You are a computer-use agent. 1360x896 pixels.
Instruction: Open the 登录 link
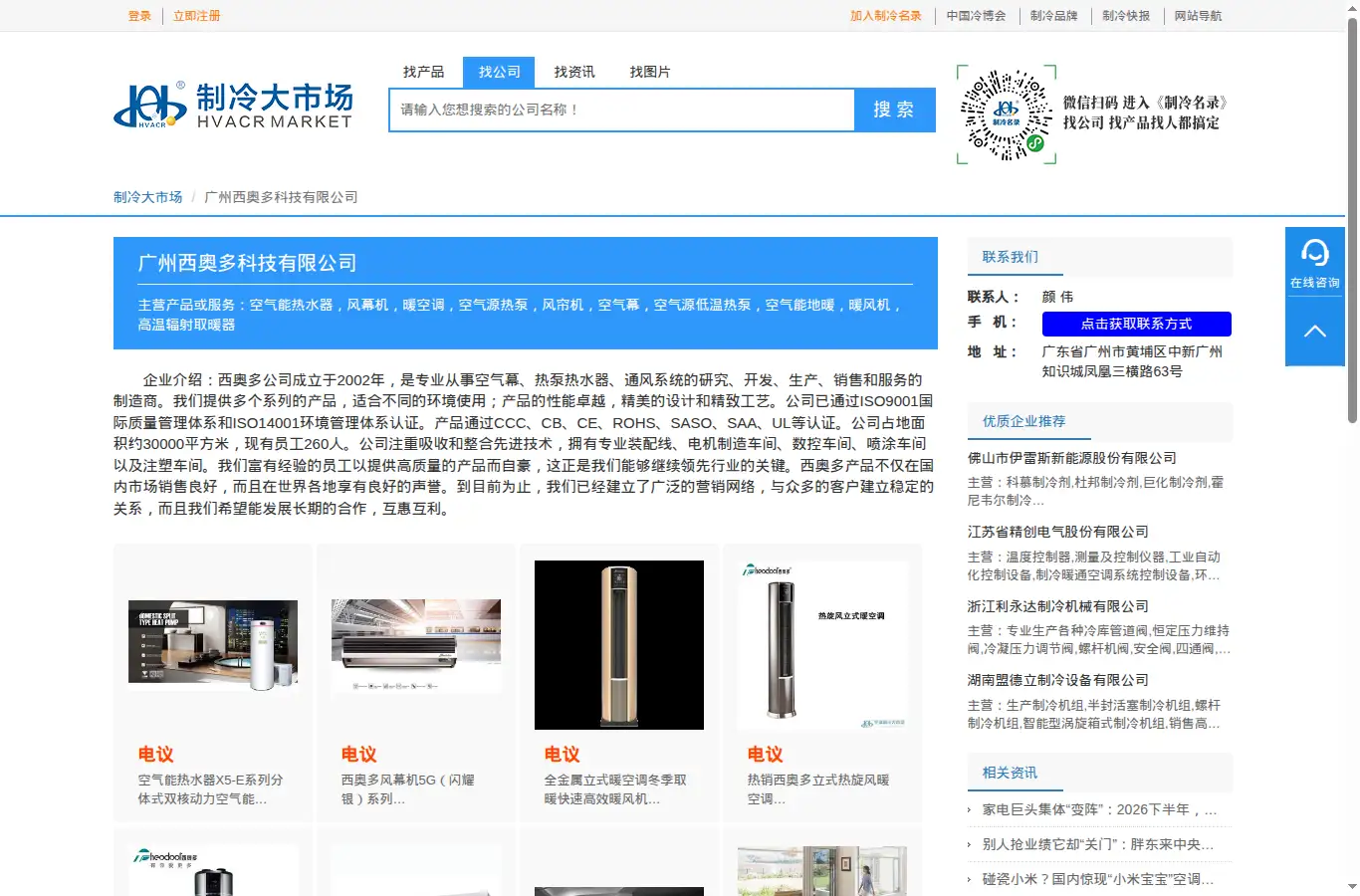140,16
